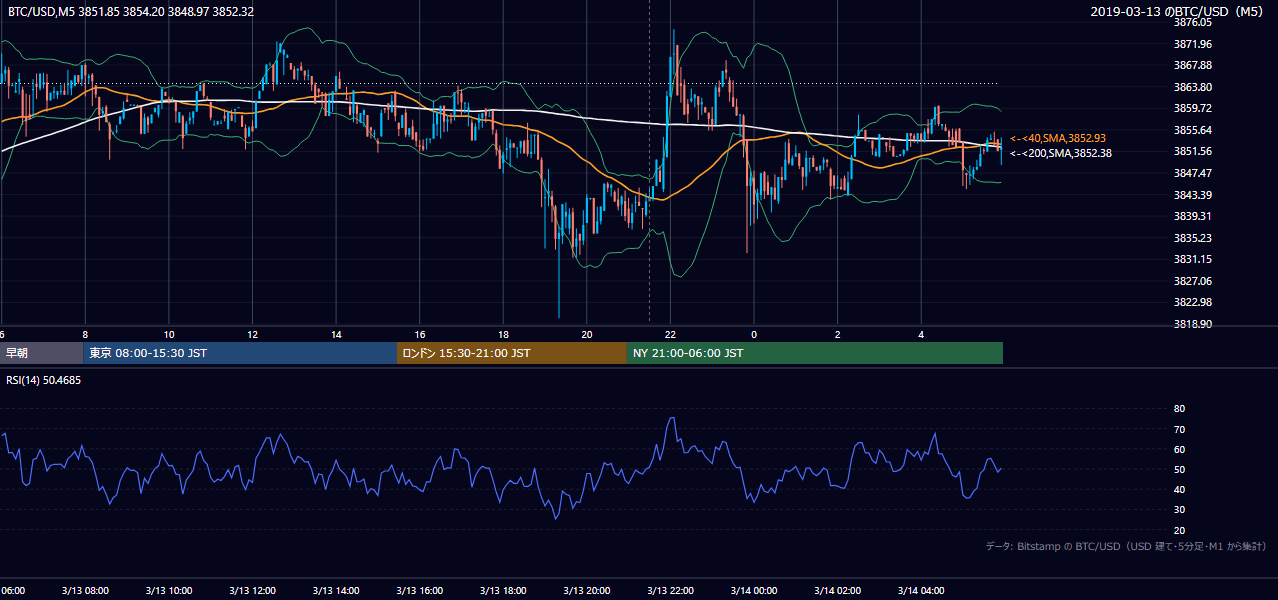Click the 3/14 04:00 time axis label
This screenshot has width=1278, height=600.
921,590
